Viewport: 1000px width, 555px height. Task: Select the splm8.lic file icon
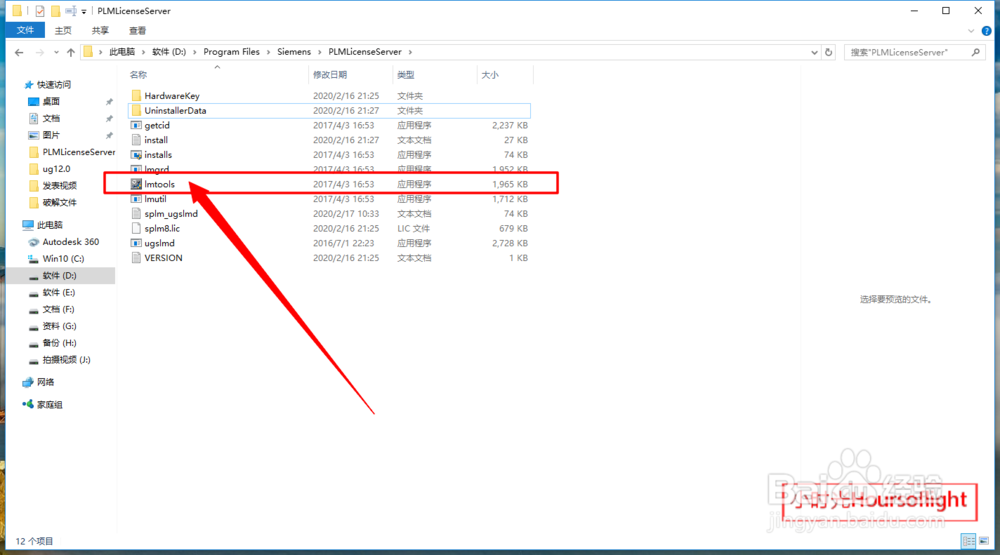pyautogui.click(x=136, y=228)
